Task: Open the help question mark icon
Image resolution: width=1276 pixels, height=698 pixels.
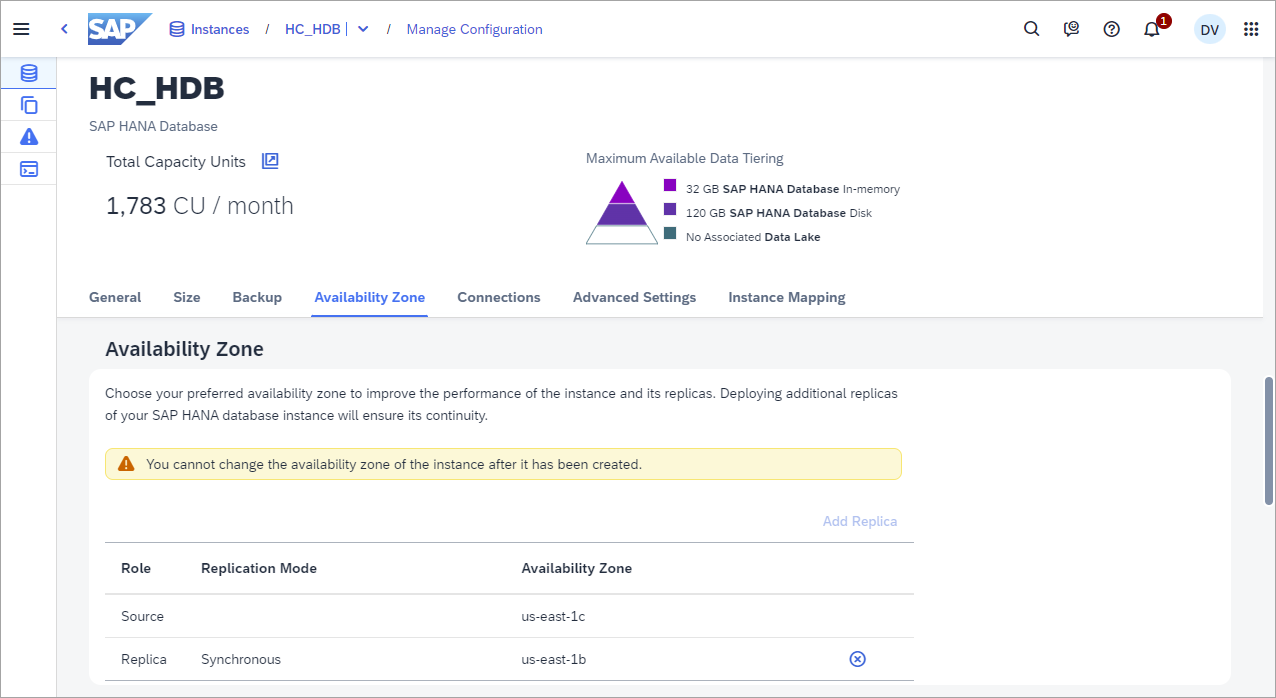Action: tap(1111, 29)
